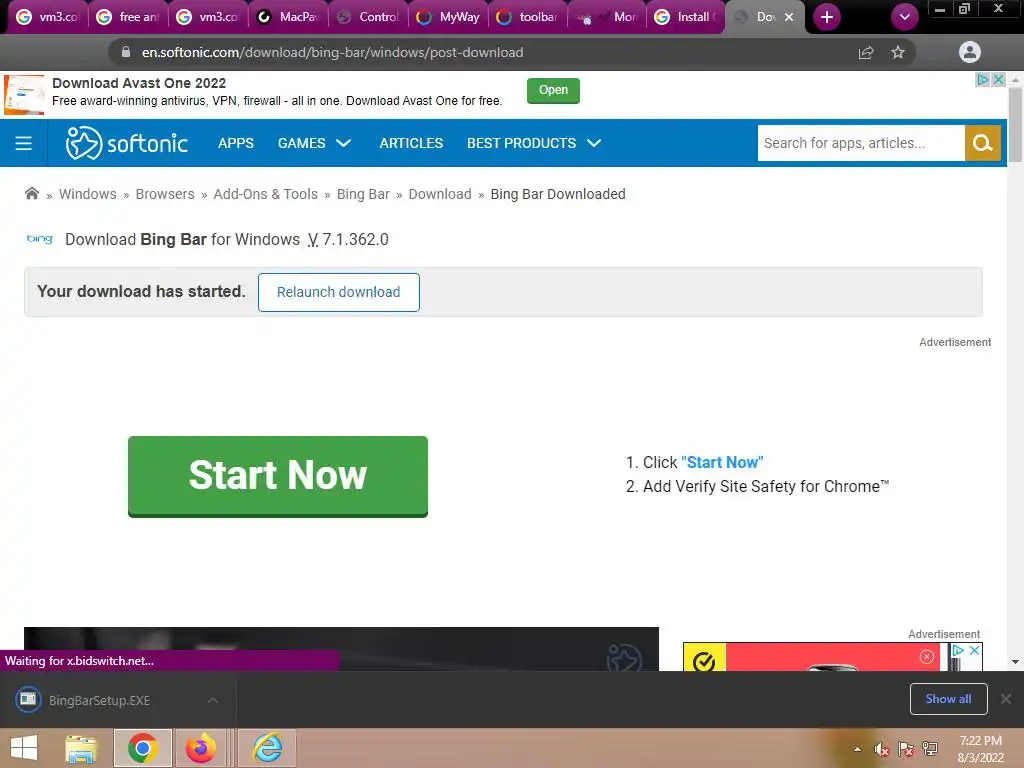The width and height of the screenshot is (1024, 768).
Task: Click the lock icon in address bar
Action: 126,52
